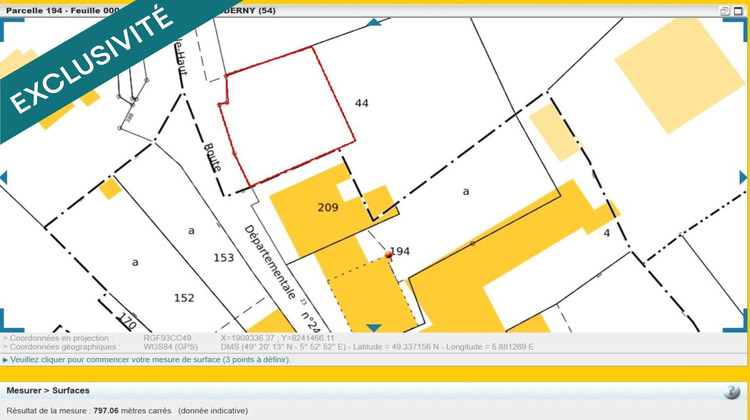Click the 797.06 mètres carrés result
The height and width of the screenshot is (420, 750).
point(132,410)
